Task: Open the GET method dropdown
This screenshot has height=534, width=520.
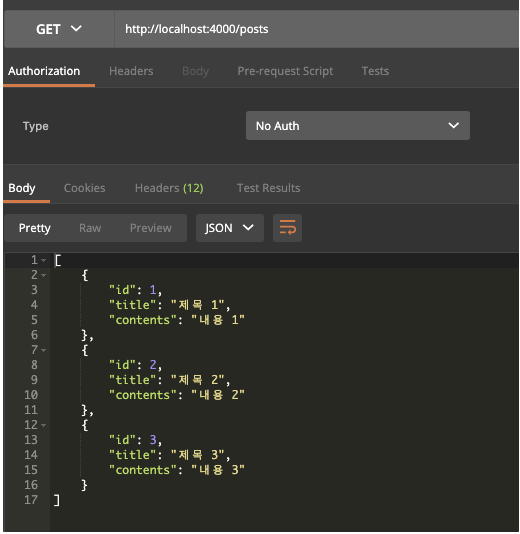Action: click(x=59, y=29)
